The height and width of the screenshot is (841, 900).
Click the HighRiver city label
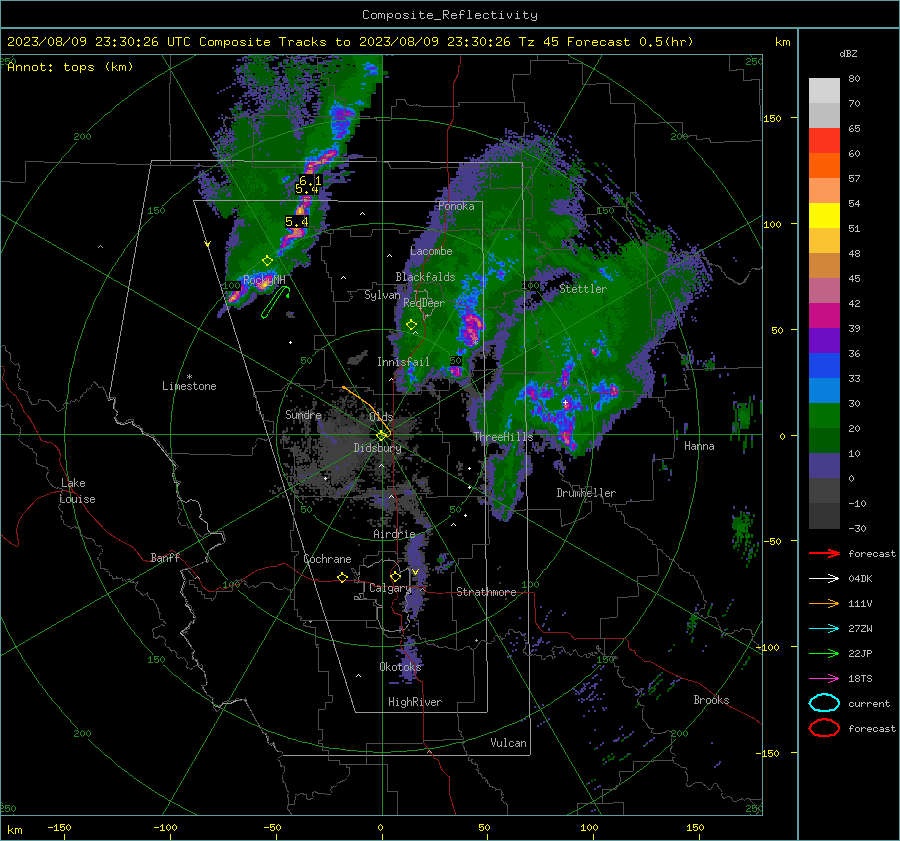[415, 702]
